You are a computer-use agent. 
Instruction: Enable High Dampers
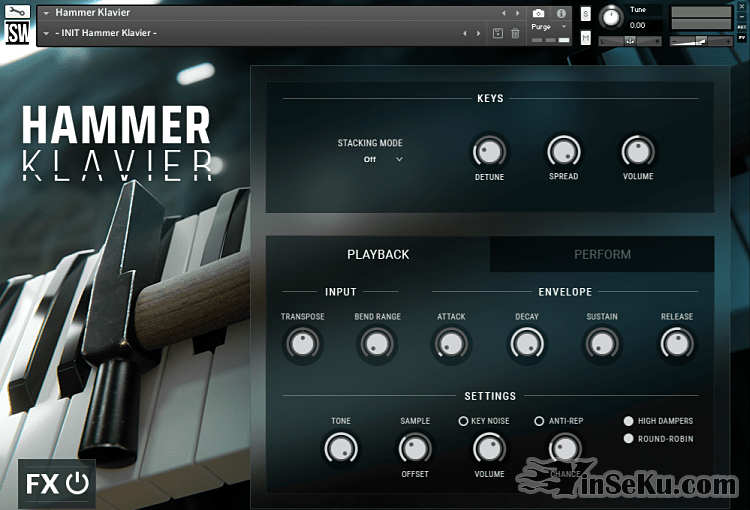click(x=628, y=421)
